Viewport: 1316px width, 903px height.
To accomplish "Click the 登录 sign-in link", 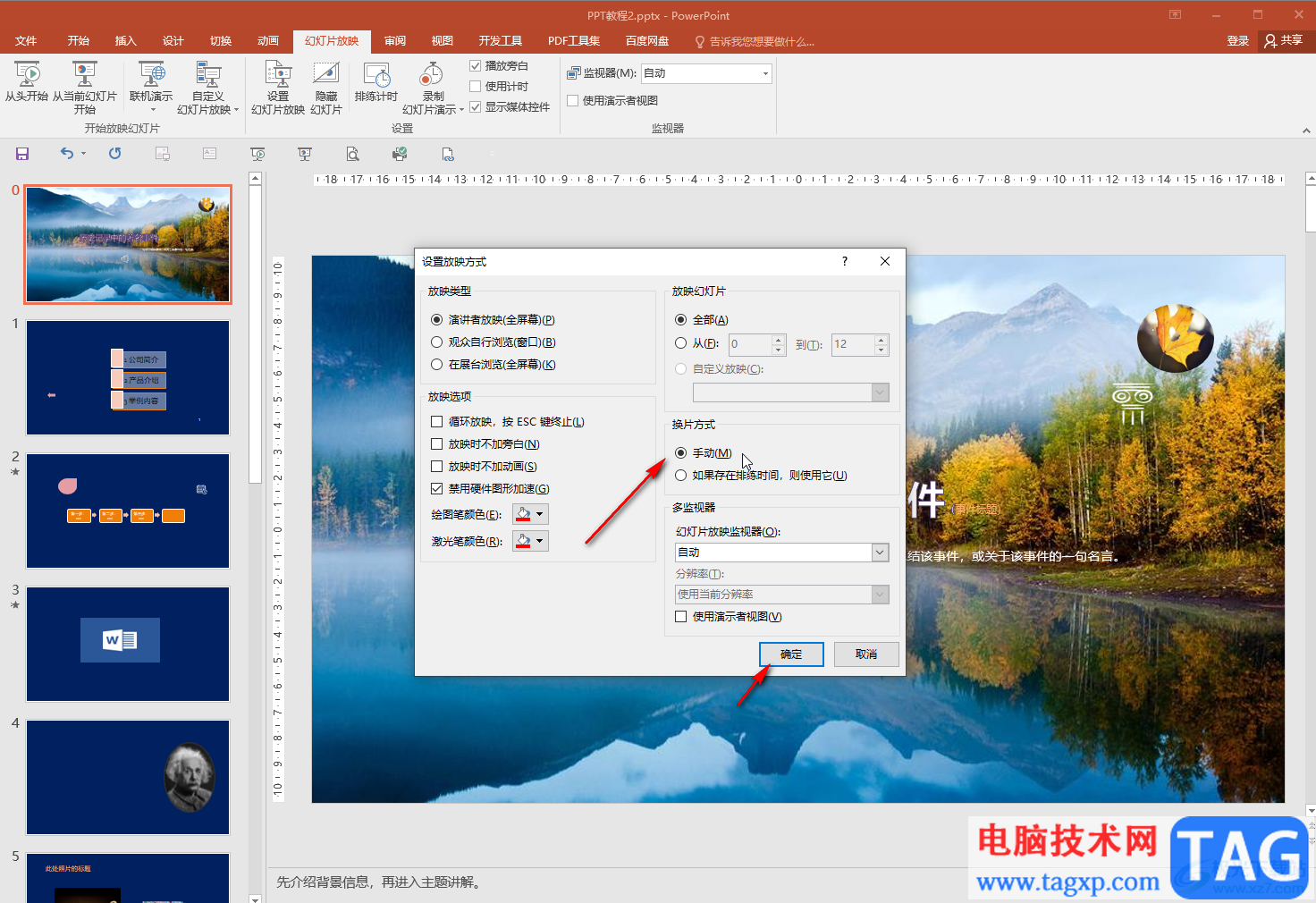I will point(1238,41).
